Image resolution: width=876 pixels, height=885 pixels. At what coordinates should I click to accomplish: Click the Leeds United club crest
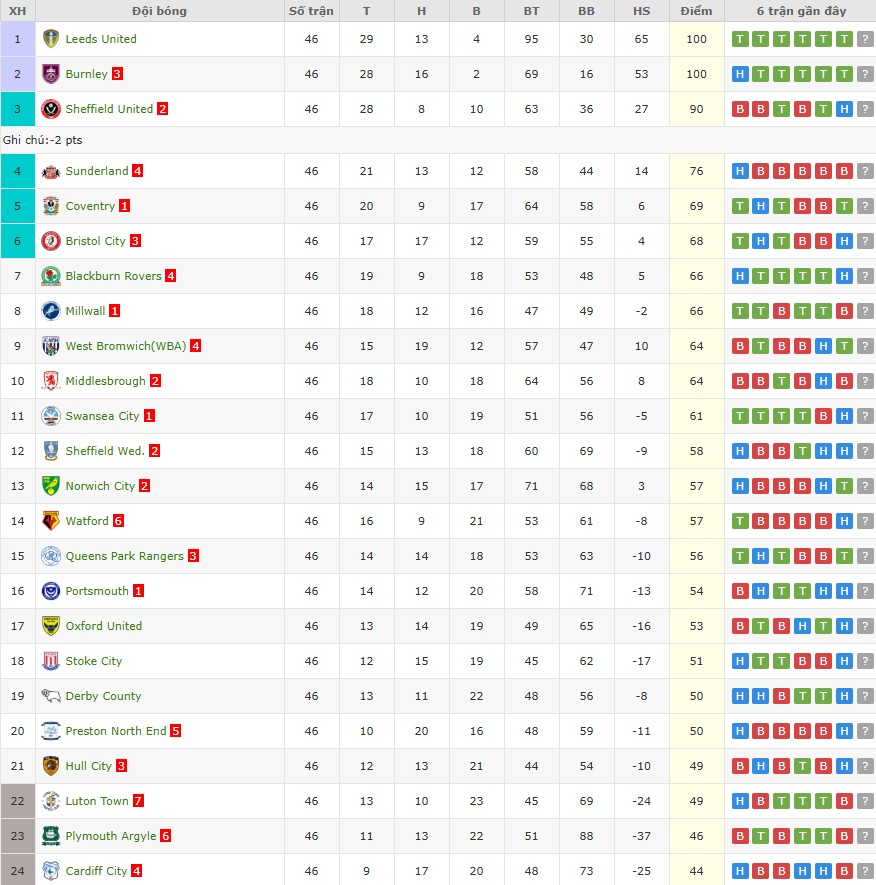point(51,39)
